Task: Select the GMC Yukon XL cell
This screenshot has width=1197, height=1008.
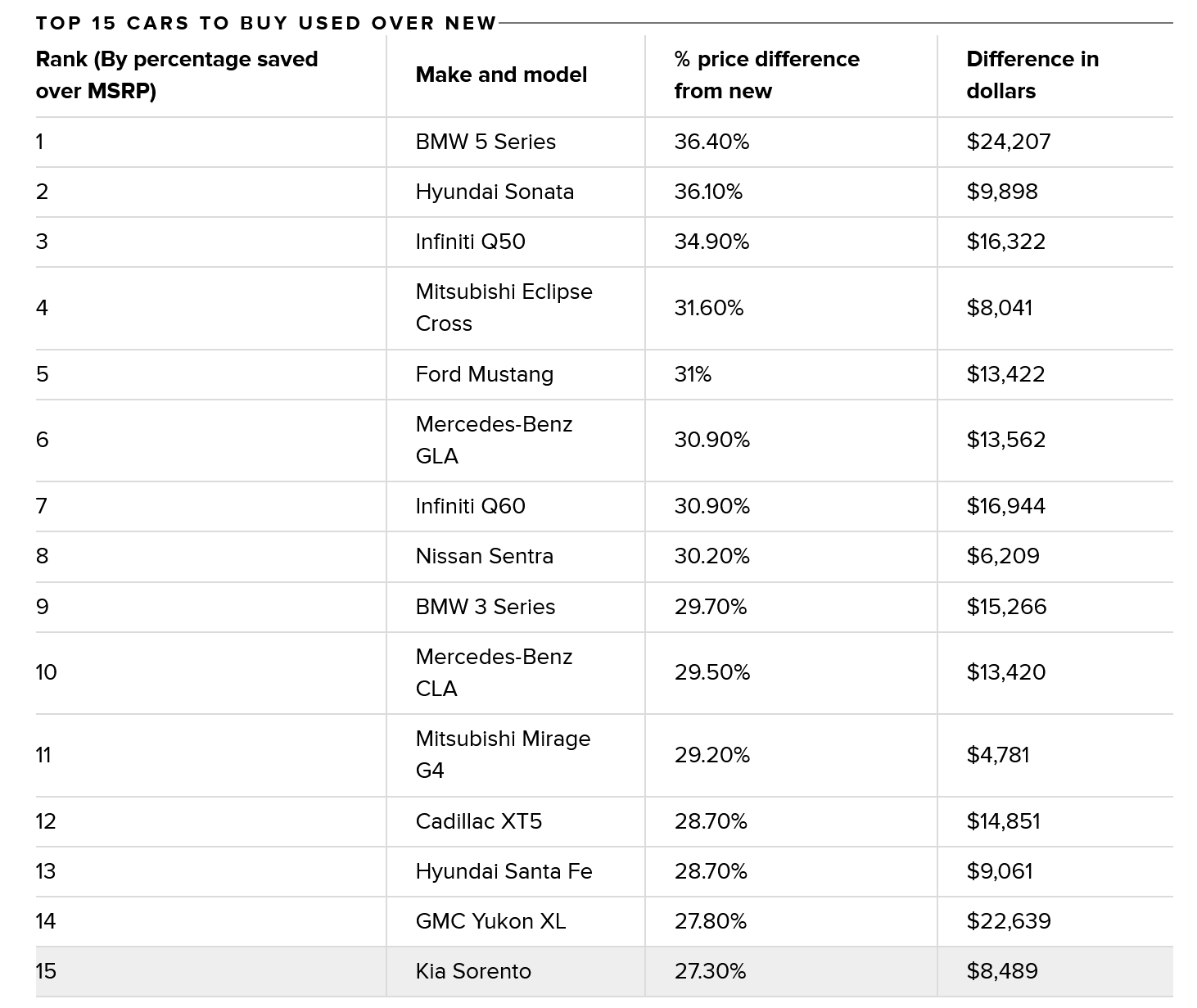Action: 490,921
